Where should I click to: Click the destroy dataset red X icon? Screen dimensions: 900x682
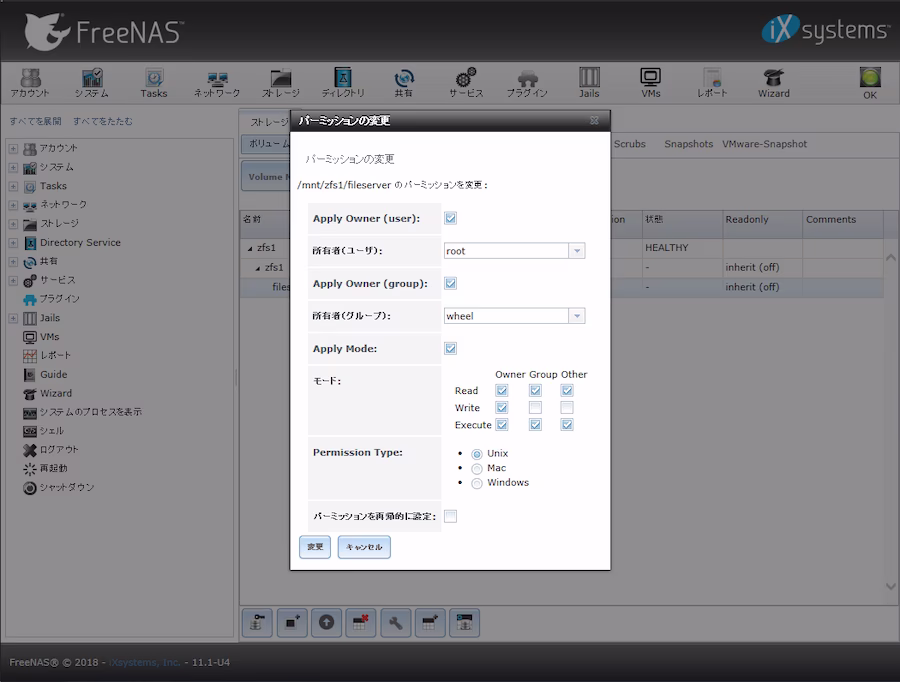click(360, 623)
